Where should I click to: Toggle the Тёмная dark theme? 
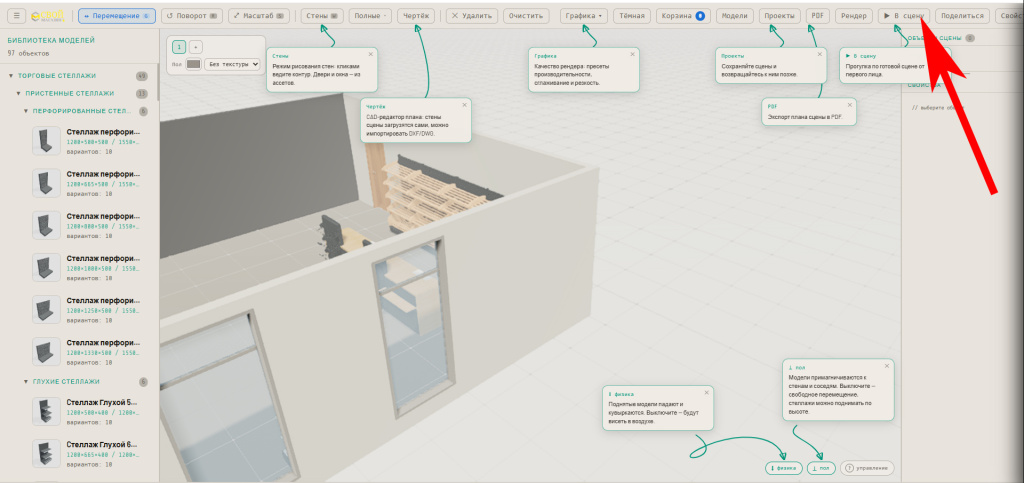pyautogui.click(x=632, y=16)
